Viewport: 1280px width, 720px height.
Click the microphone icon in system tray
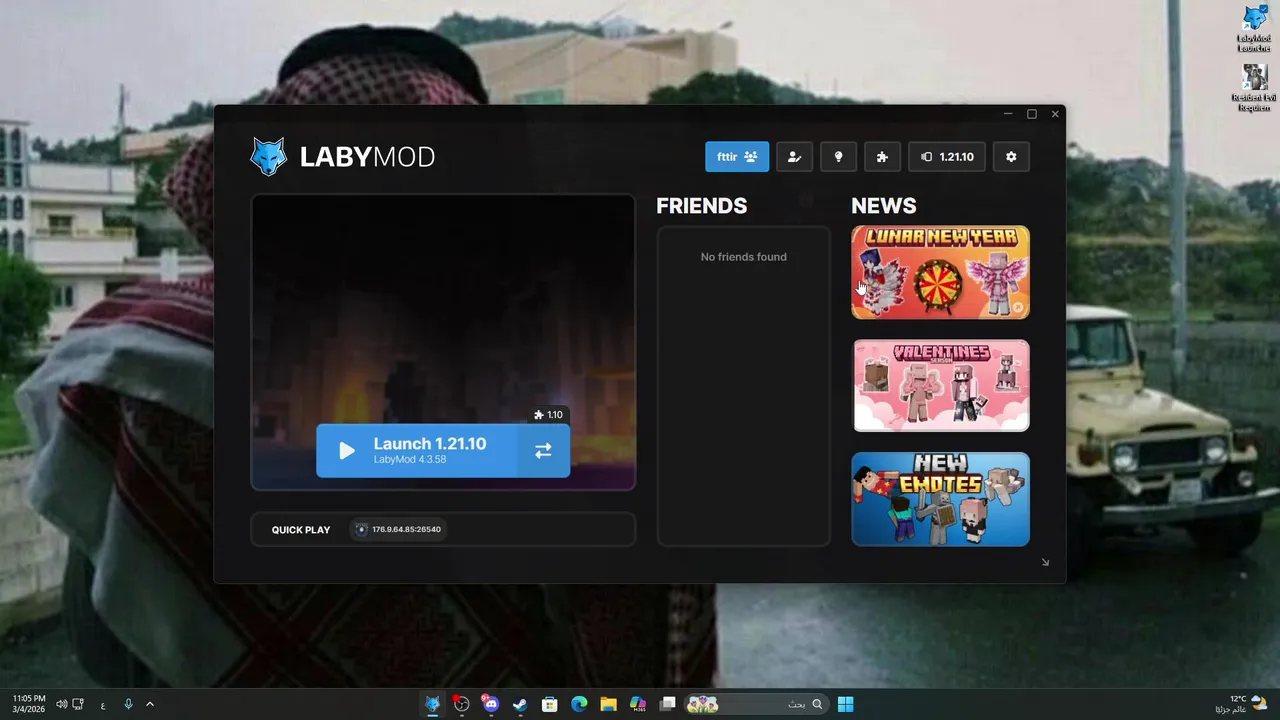tap(128, 704)
